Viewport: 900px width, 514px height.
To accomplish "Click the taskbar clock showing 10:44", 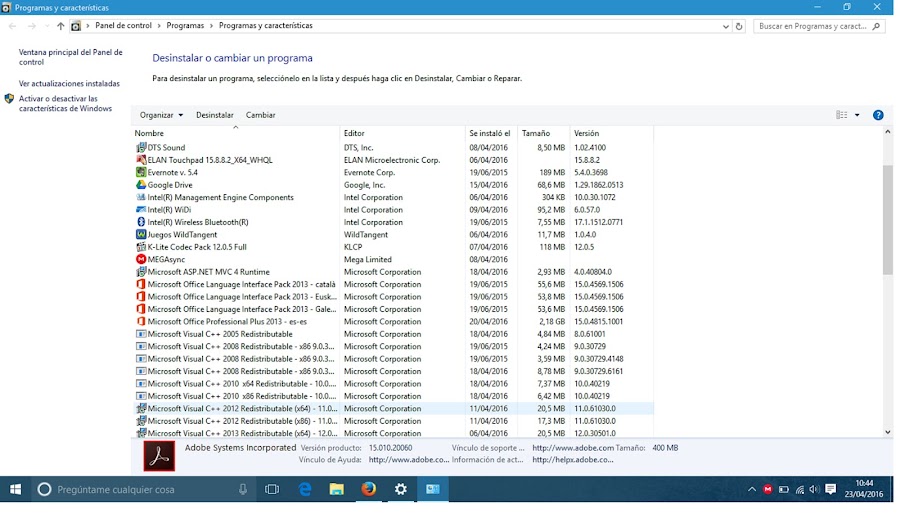I will pos(863,489).
